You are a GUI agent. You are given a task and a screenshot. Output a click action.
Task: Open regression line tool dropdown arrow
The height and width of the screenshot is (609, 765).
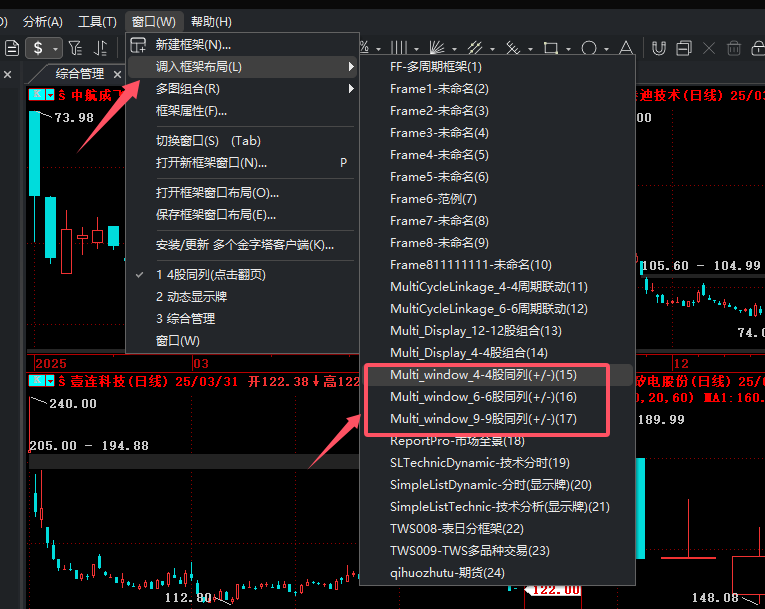coord(530,49)
